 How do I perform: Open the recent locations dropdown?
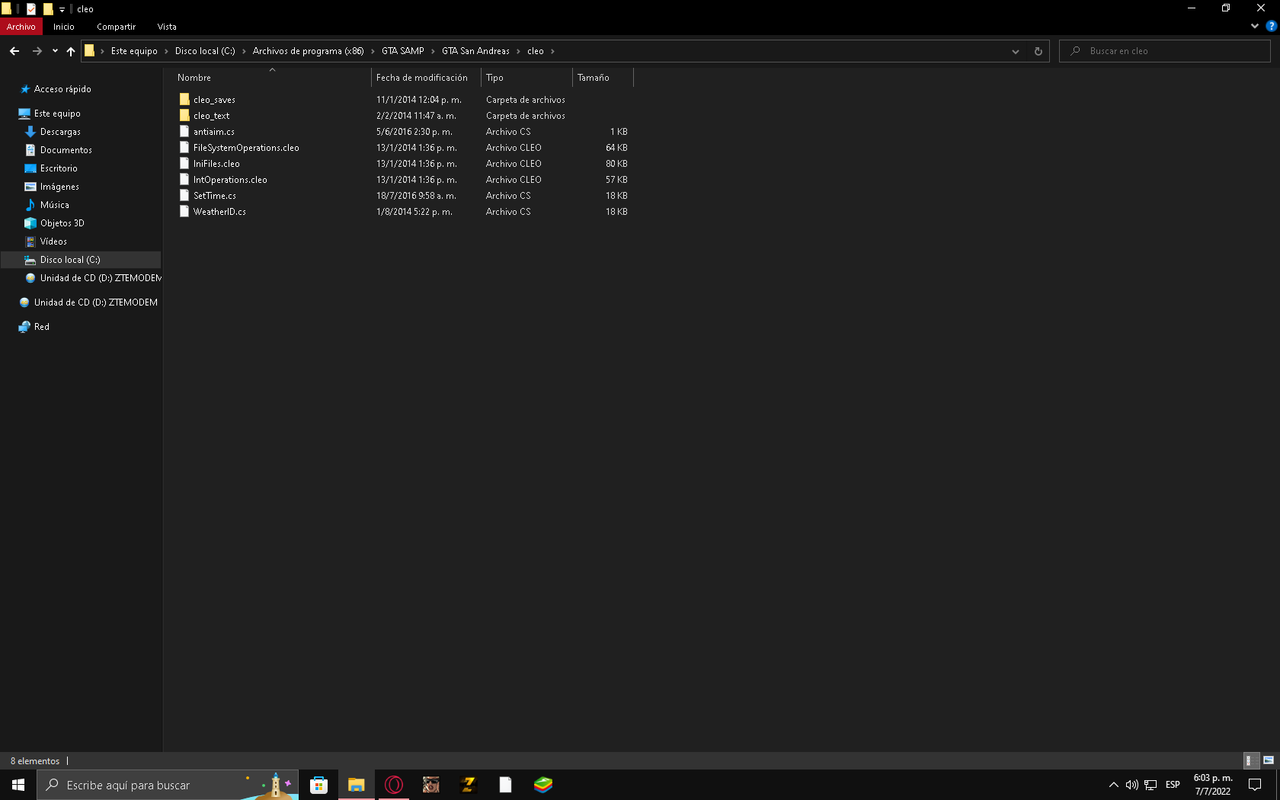(54, 51)
